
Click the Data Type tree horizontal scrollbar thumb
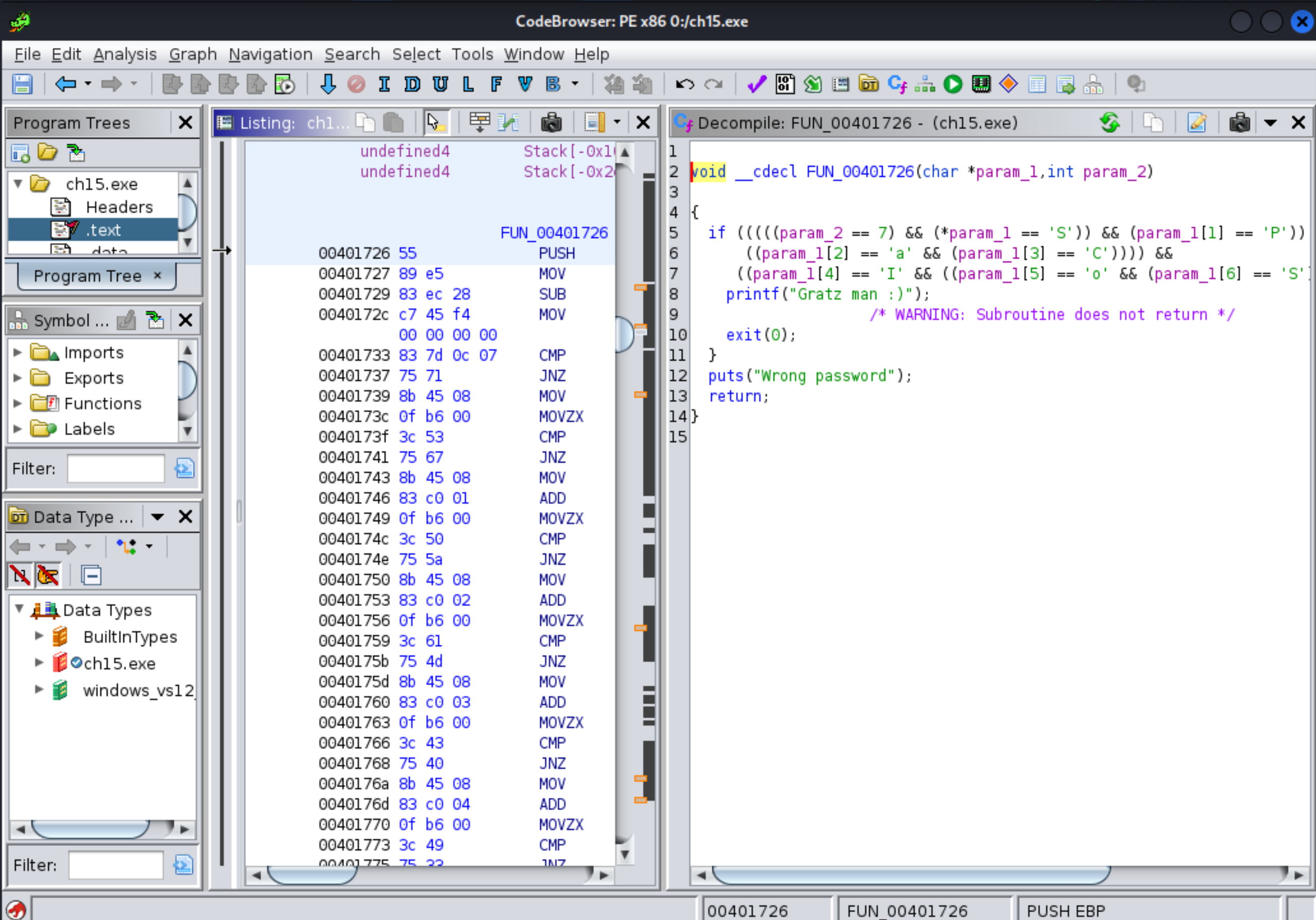91,829
